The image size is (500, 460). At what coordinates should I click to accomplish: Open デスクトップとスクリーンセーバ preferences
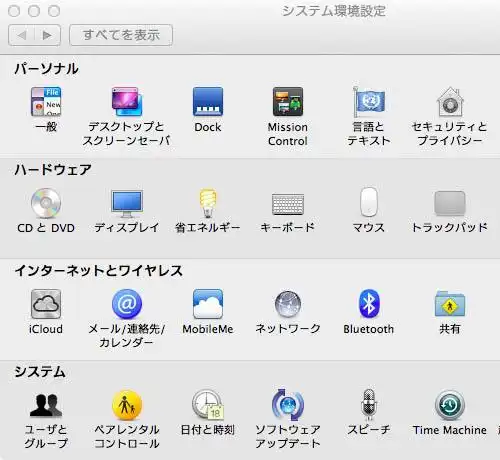(127, 102)
